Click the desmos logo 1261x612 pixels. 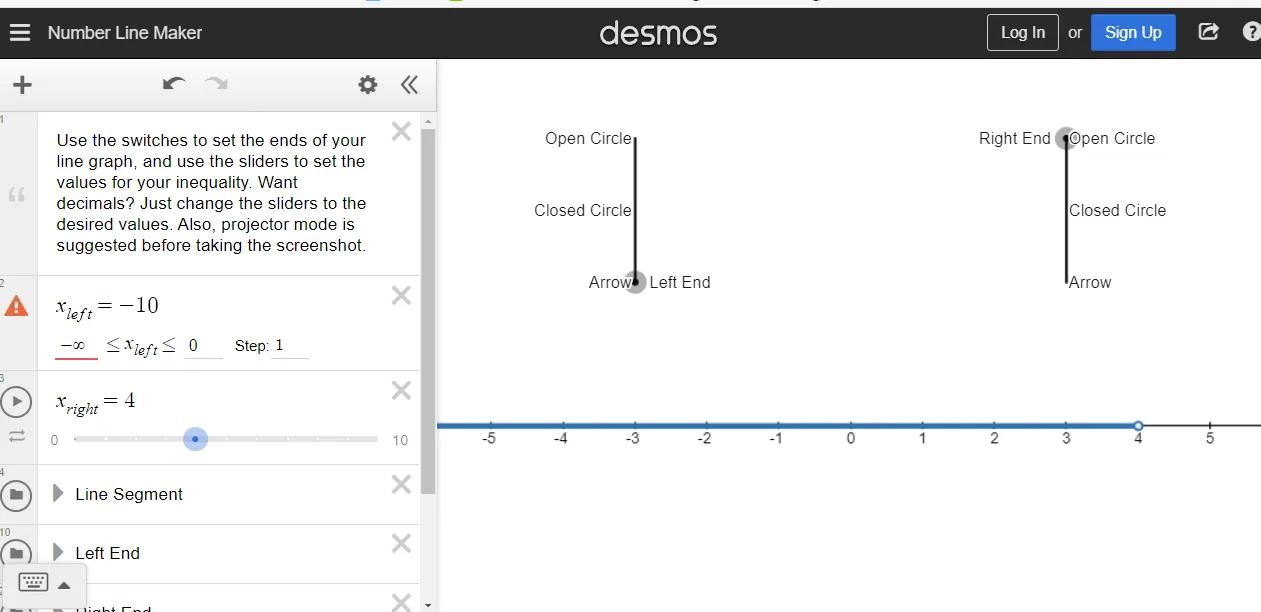(658, 33)
